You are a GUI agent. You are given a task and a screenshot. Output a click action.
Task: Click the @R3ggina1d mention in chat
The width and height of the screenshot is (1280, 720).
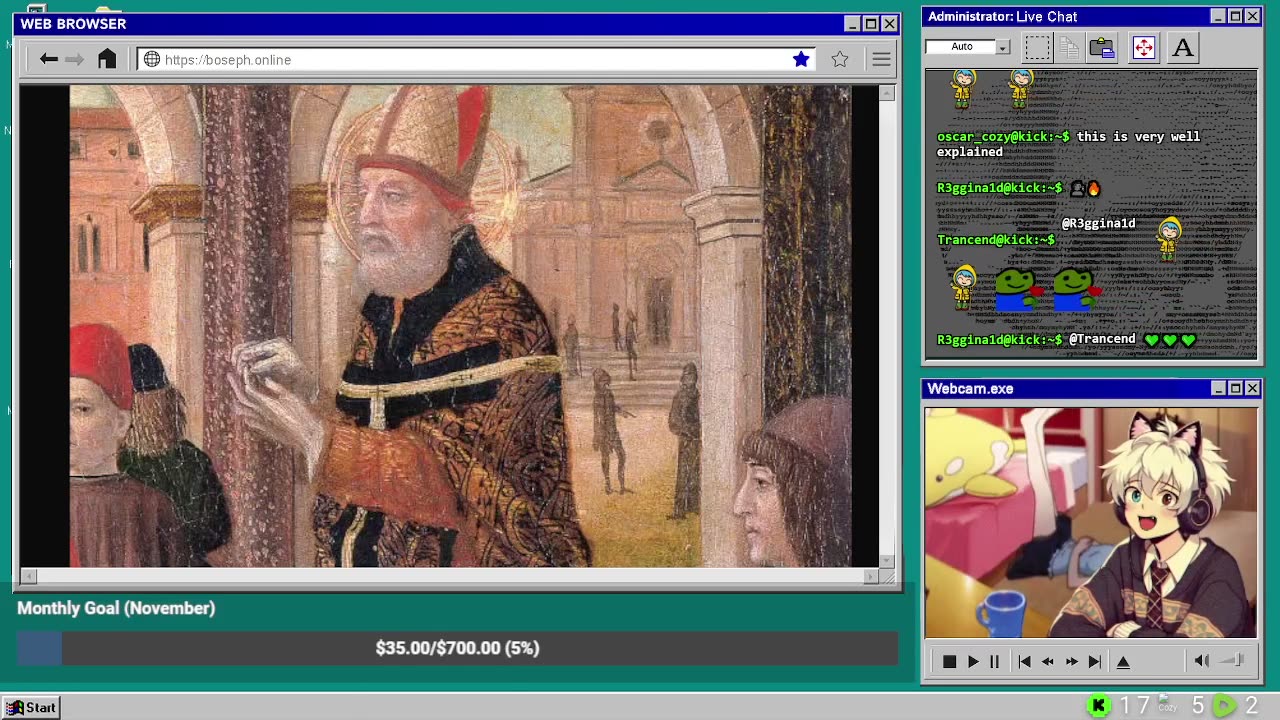pyautogui.click(x=1098, y=223)
